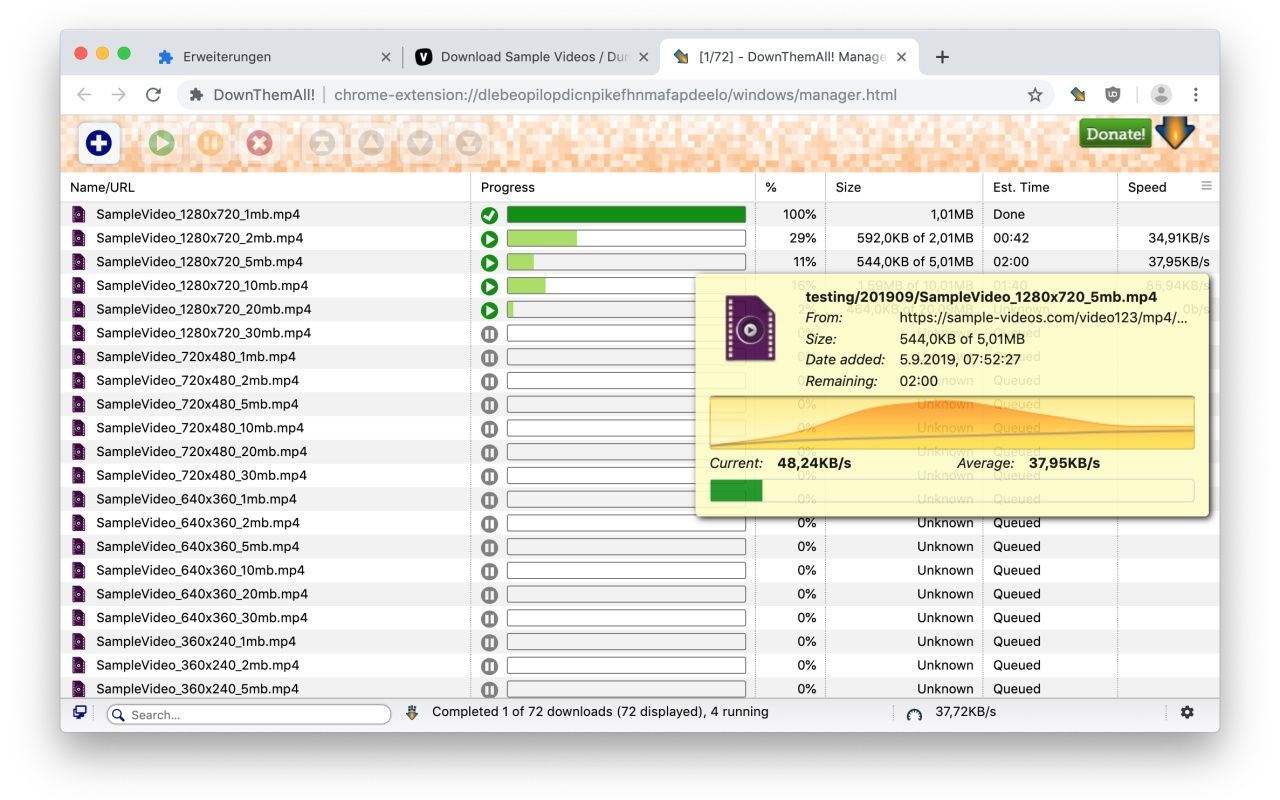Move selected downloads down one position
Viewport: 1280px width, 800px height.
tap(420, 144)
